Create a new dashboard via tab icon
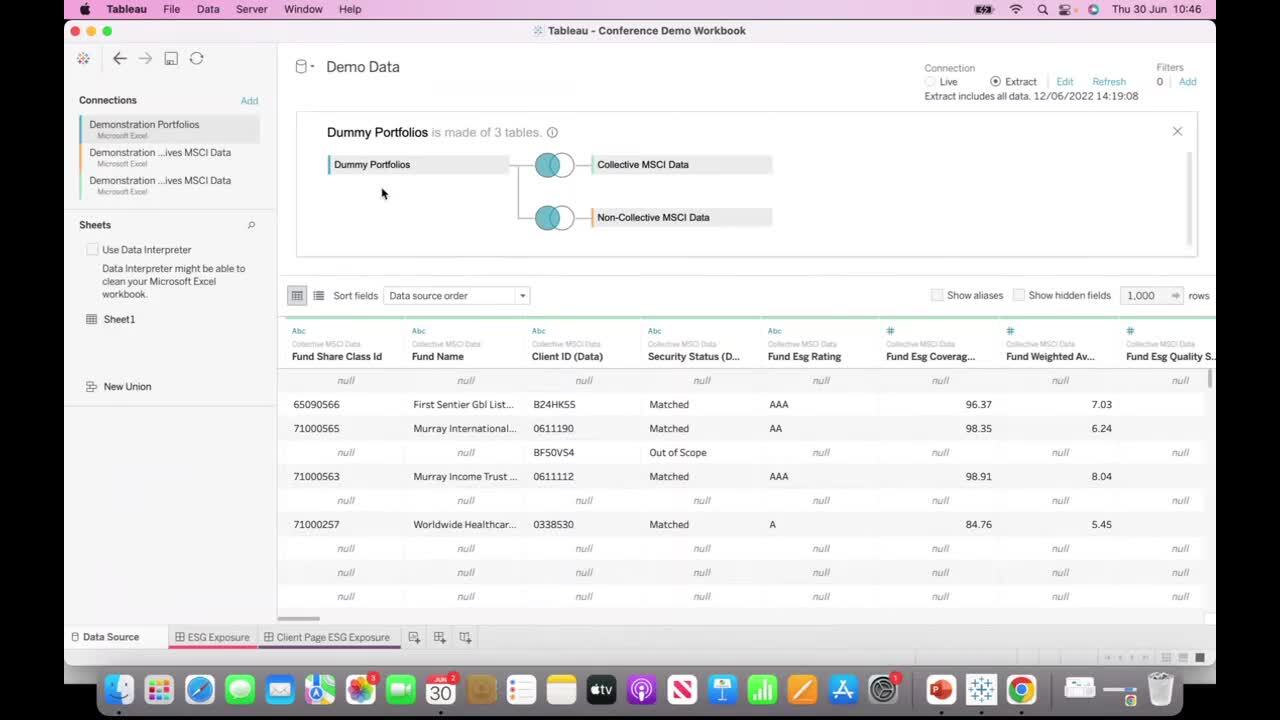 tap(439, 637)
